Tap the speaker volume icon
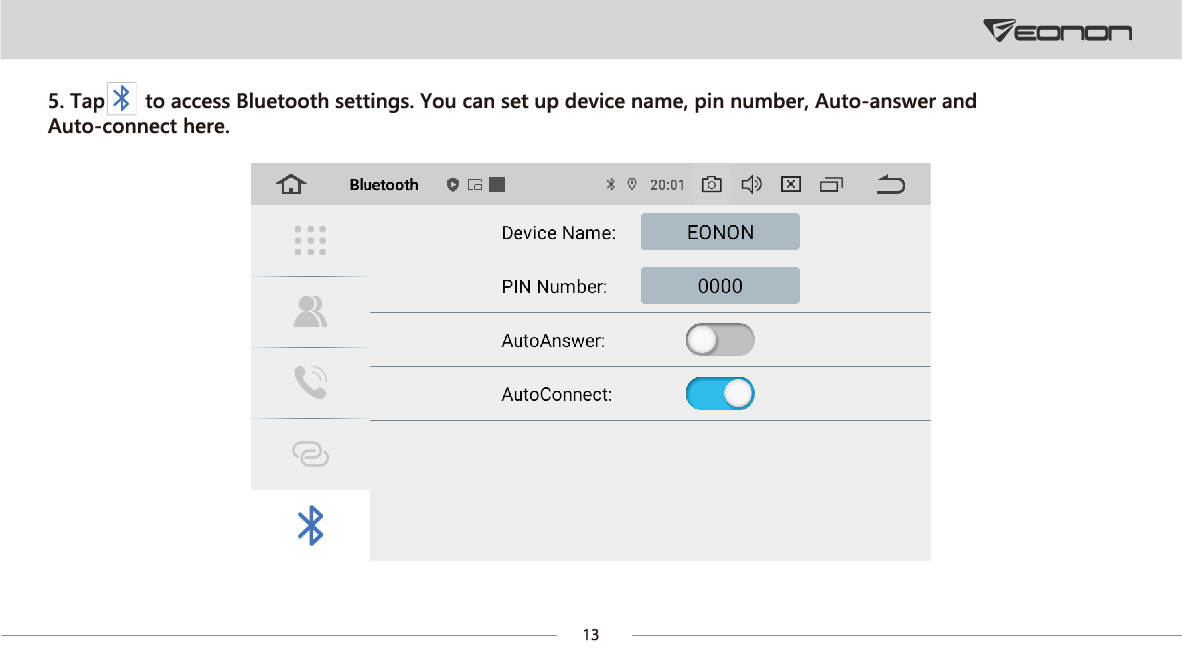Image resolution: width=1182 pixels, height=650 pixels. pos(752,184)
